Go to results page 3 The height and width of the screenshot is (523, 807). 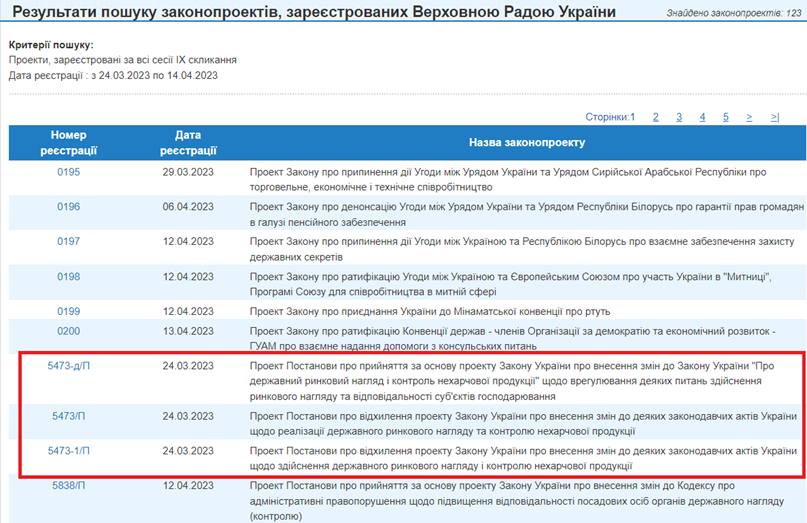pos(679,117)
